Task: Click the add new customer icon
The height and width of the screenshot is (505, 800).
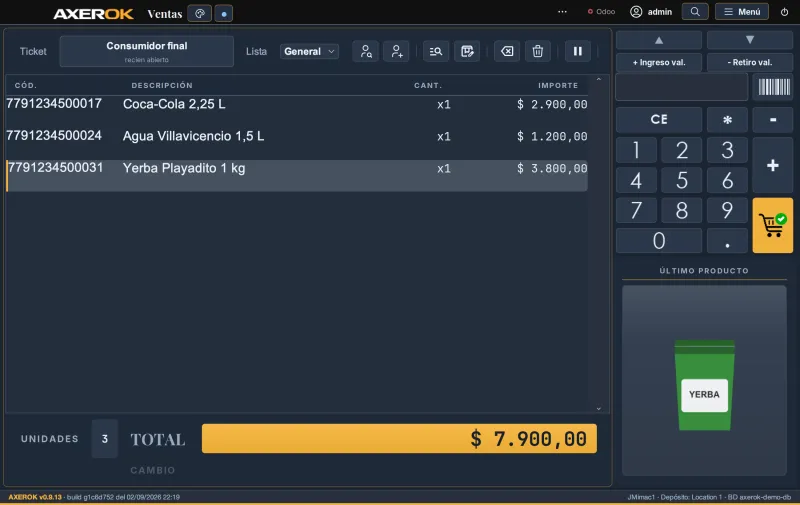Action: point(396,51)
